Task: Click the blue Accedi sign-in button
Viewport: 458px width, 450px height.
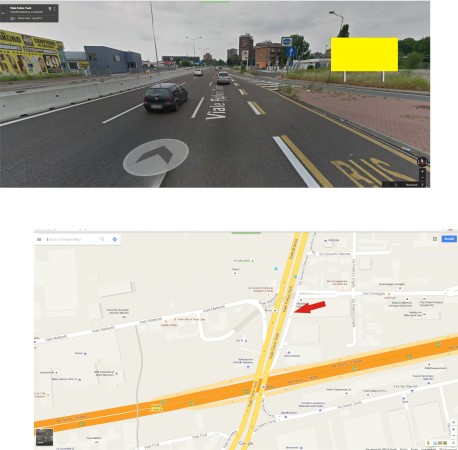Action: [449, 239]
